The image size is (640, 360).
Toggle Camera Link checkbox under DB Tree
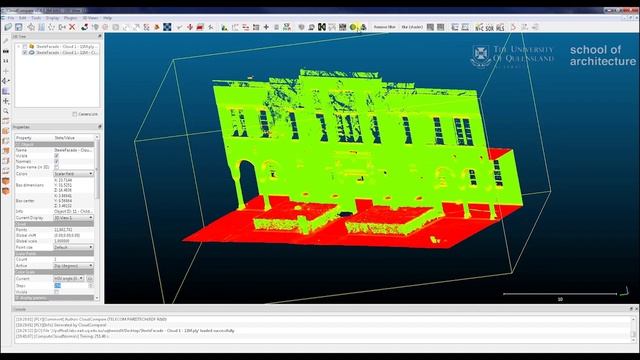75,114
